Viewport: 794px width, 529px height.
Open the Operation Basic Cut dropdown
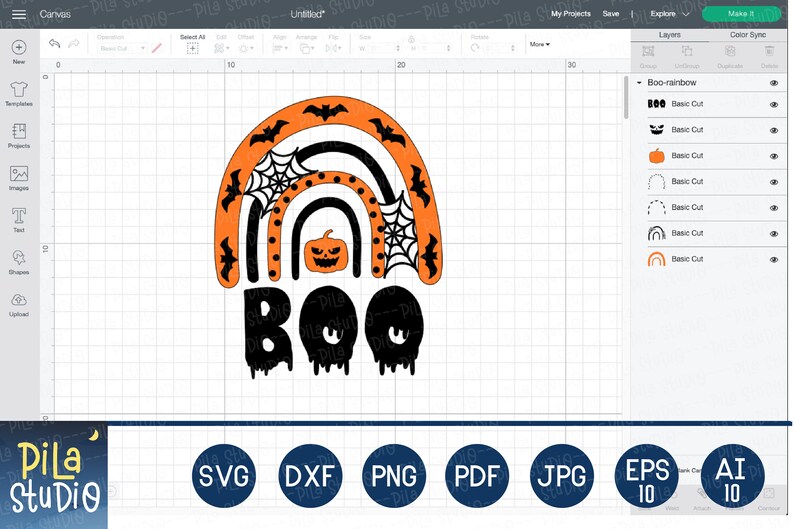click(122, 49)
